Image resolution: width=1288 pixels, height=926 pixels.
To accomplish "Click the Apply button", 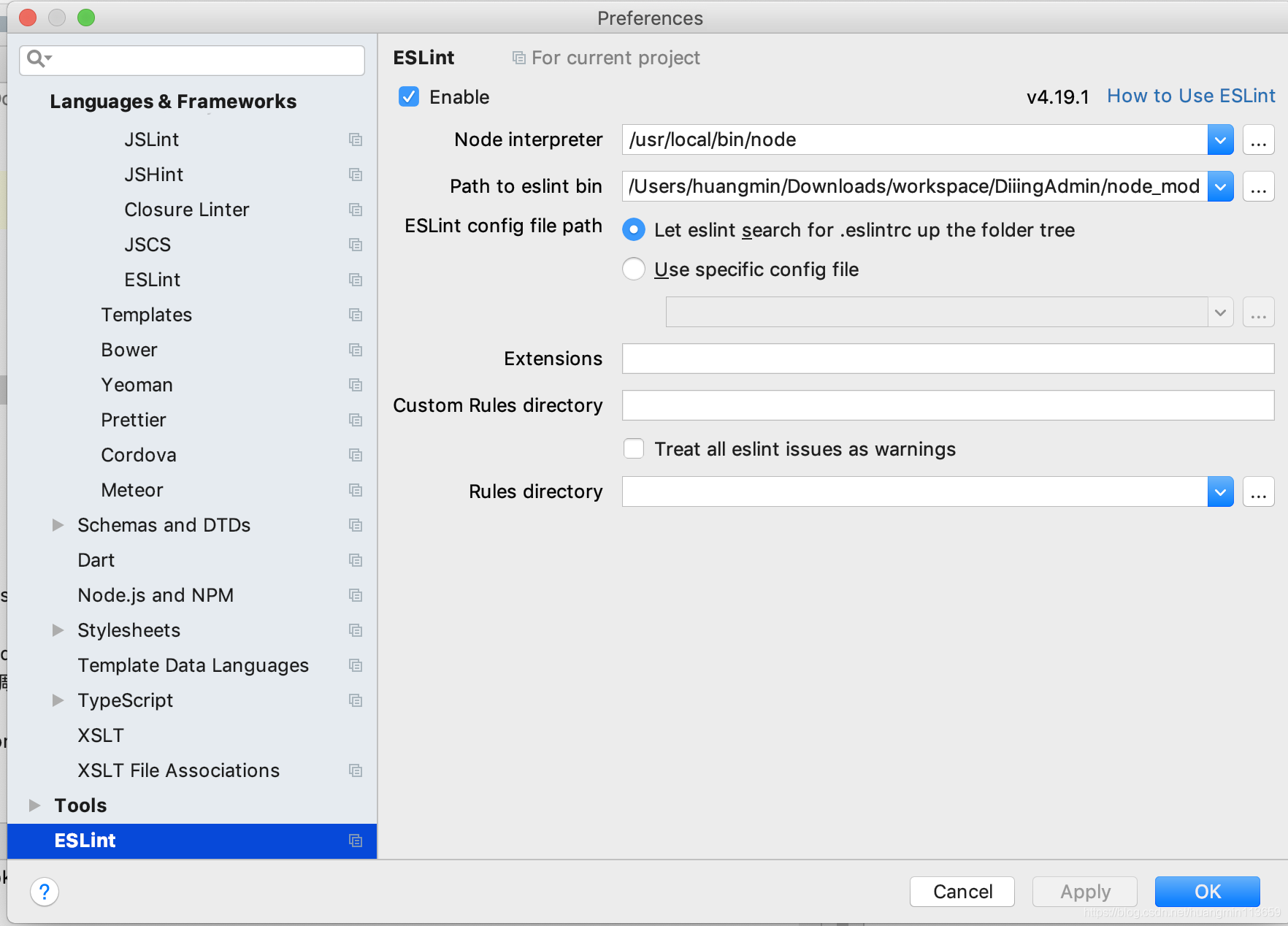I will click(1085, 892).
